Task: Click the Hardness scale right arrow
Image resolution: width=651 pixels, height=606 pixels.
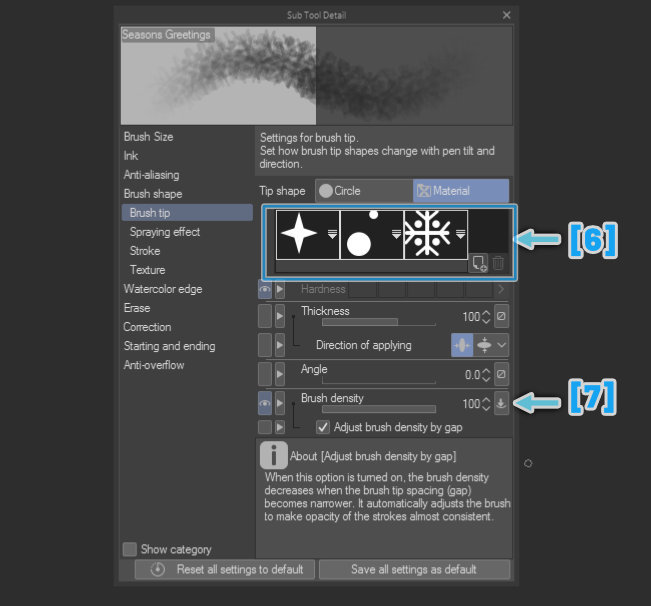Action: [501, 289]
